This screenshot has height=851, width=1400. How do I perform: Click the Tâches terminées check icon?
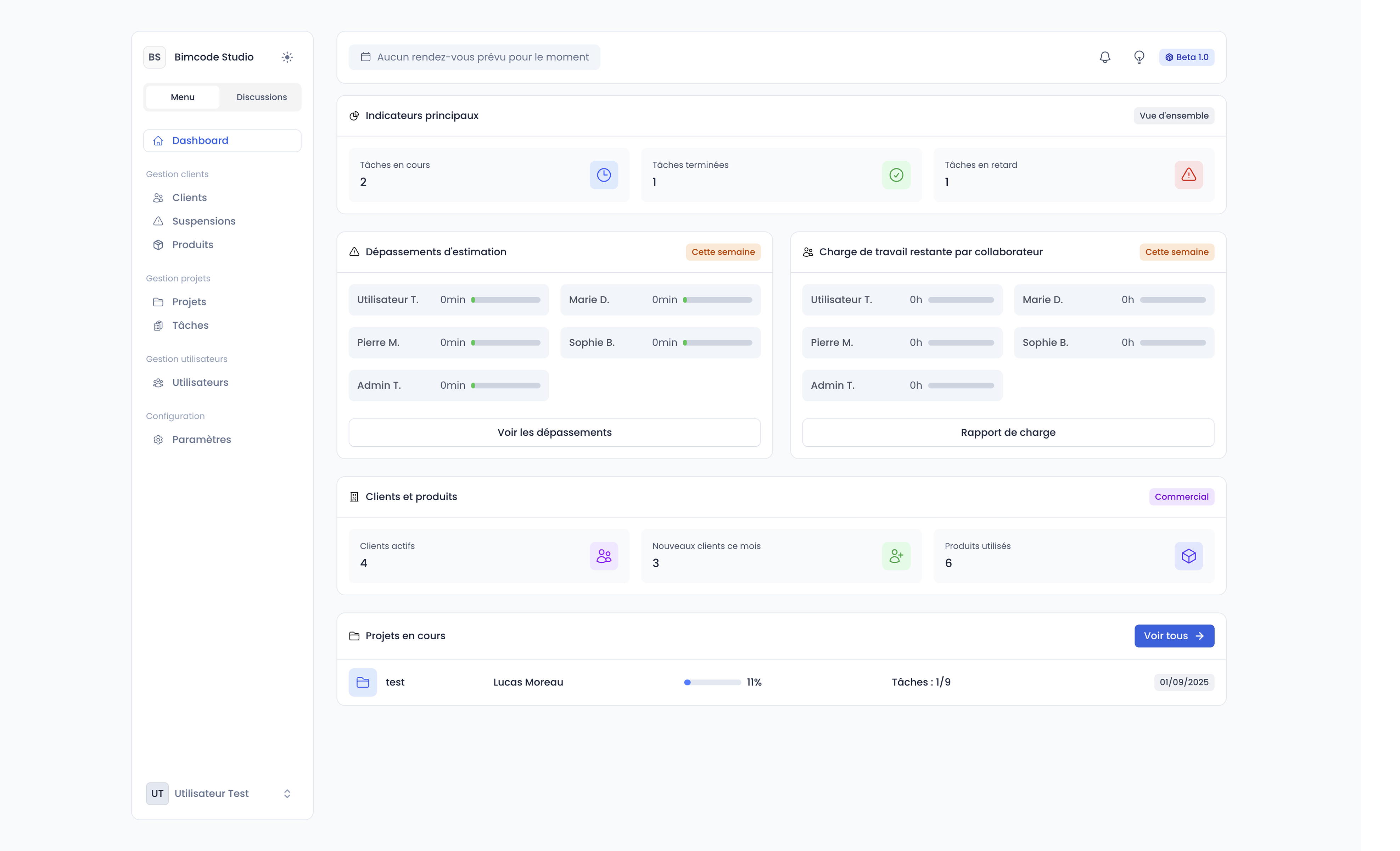click(x=896, y=175)
